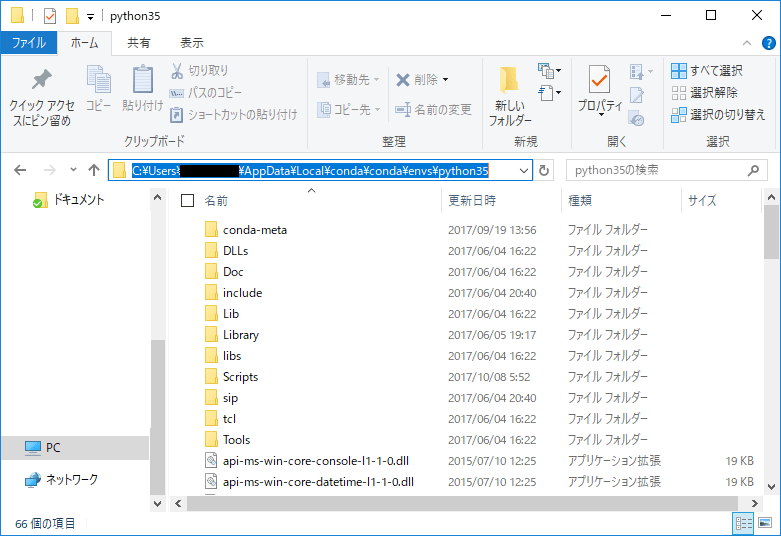Toggle the select-all checkbox in header
The image size is (781, 536).
(187, 200)
